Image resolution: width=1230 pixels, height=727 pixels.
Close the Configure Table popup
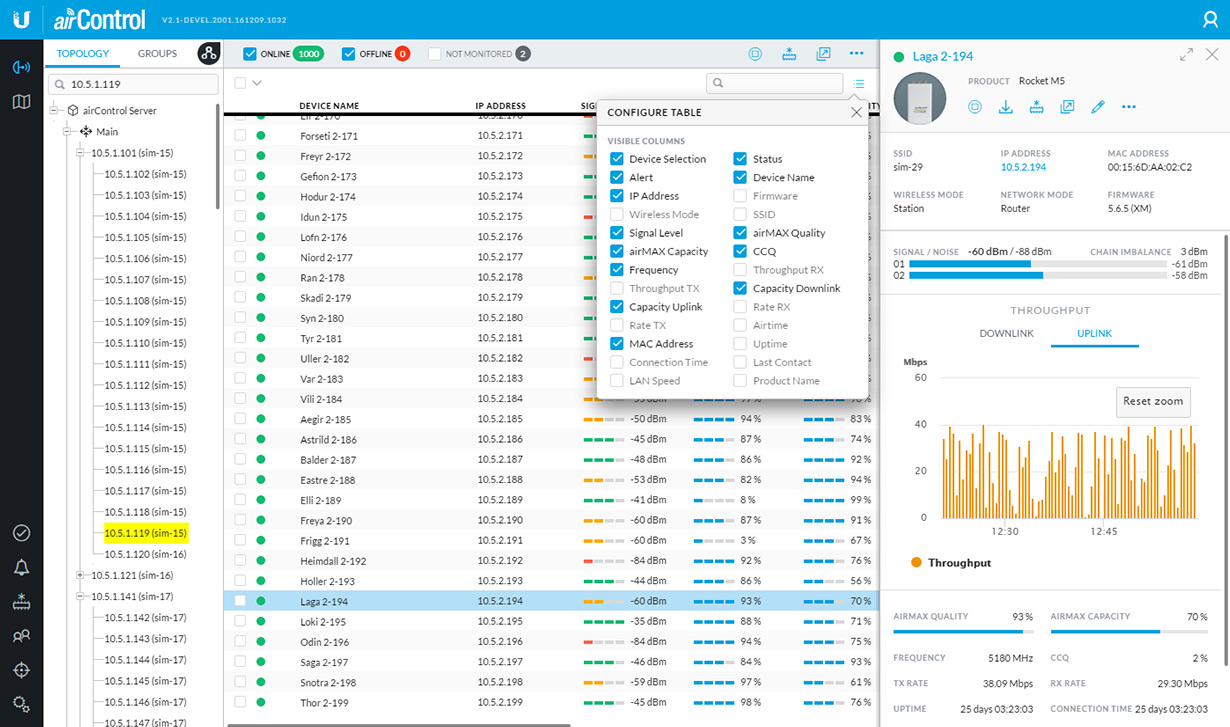coord(856,113)
